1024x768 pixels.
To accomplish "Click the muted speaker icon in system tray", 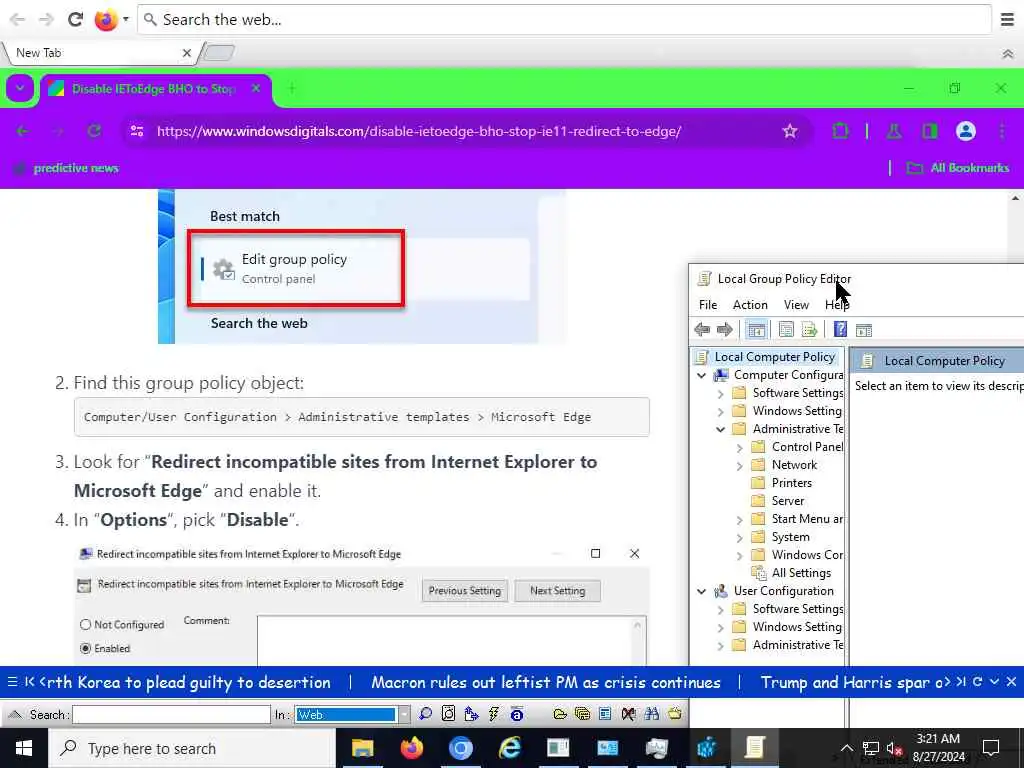I will point(895,748).
